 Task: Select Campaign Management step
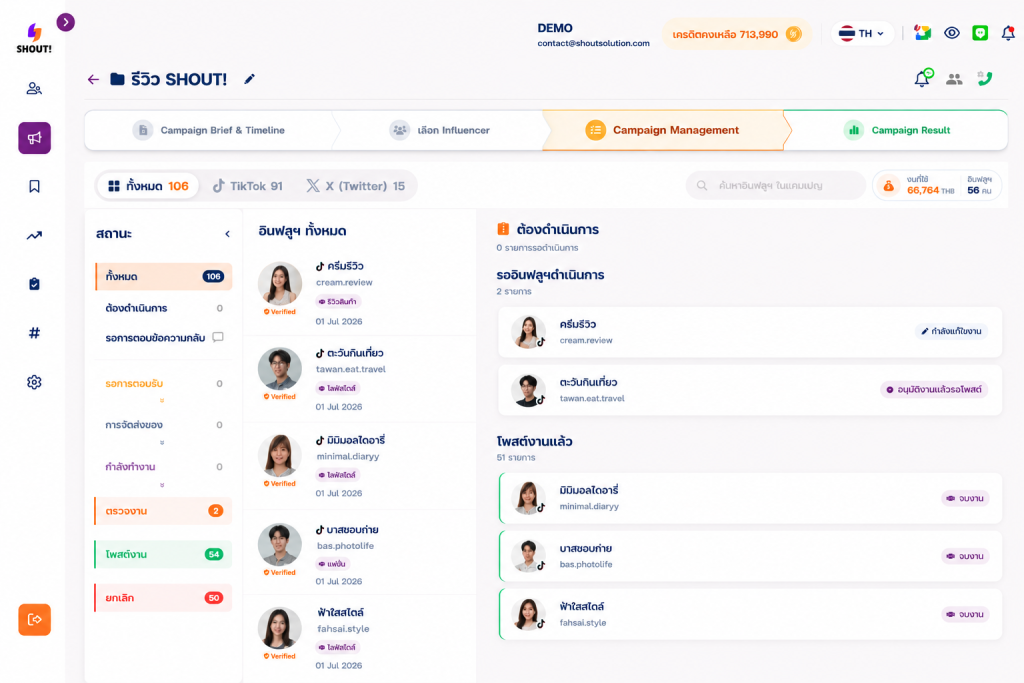point(662,130)
